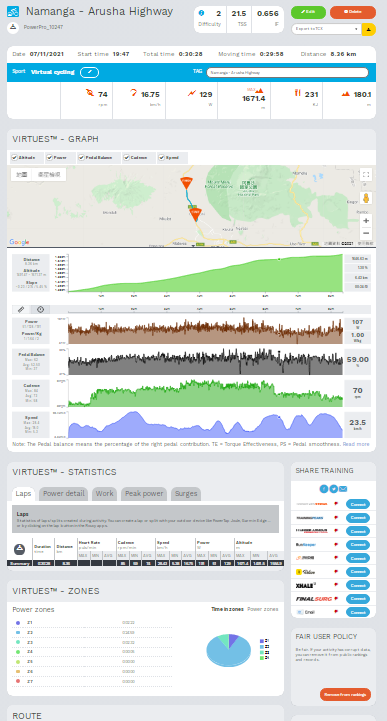Image resolution: width=387 pixels, height=721 pixels.
Task: Click the green altitude profile chart
Action: coord(205,273)
